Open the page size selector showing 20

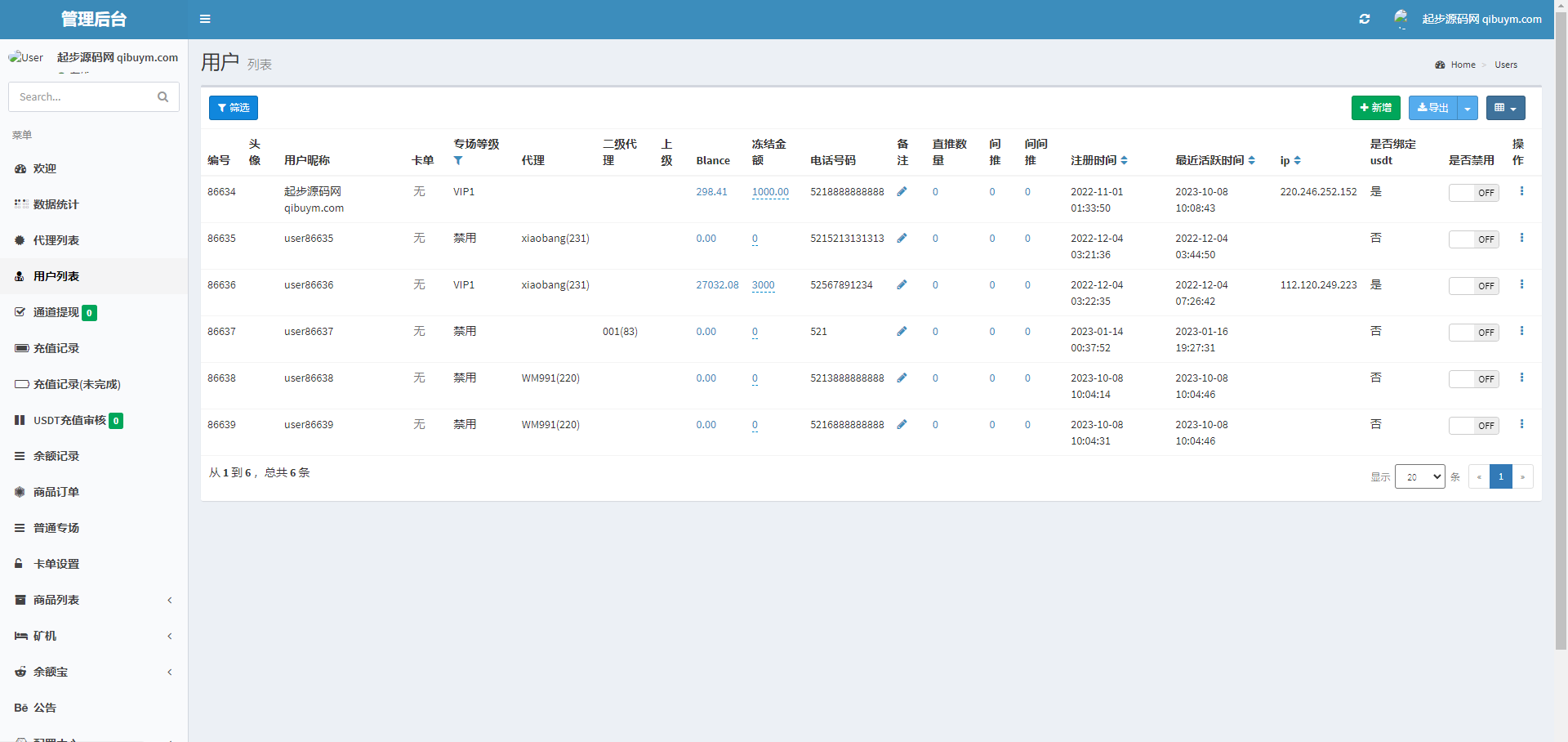1419,476
